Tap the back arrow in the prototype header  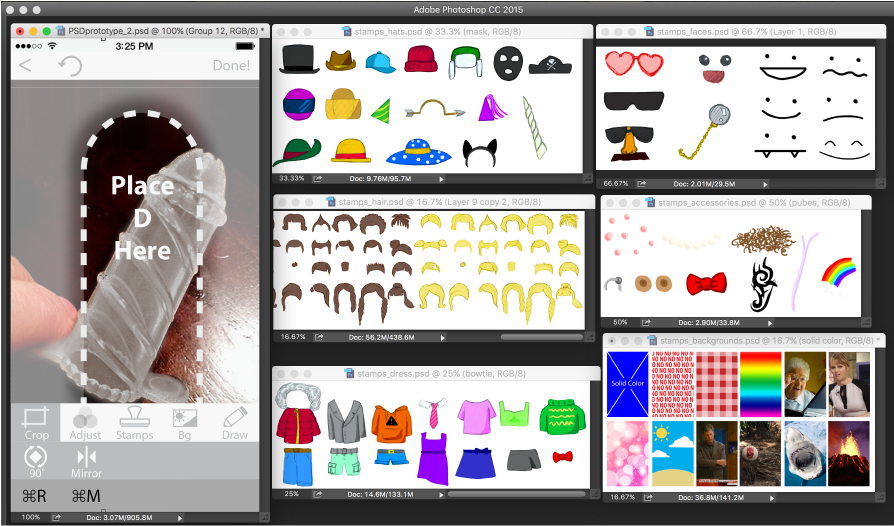[x=25, y=65]
